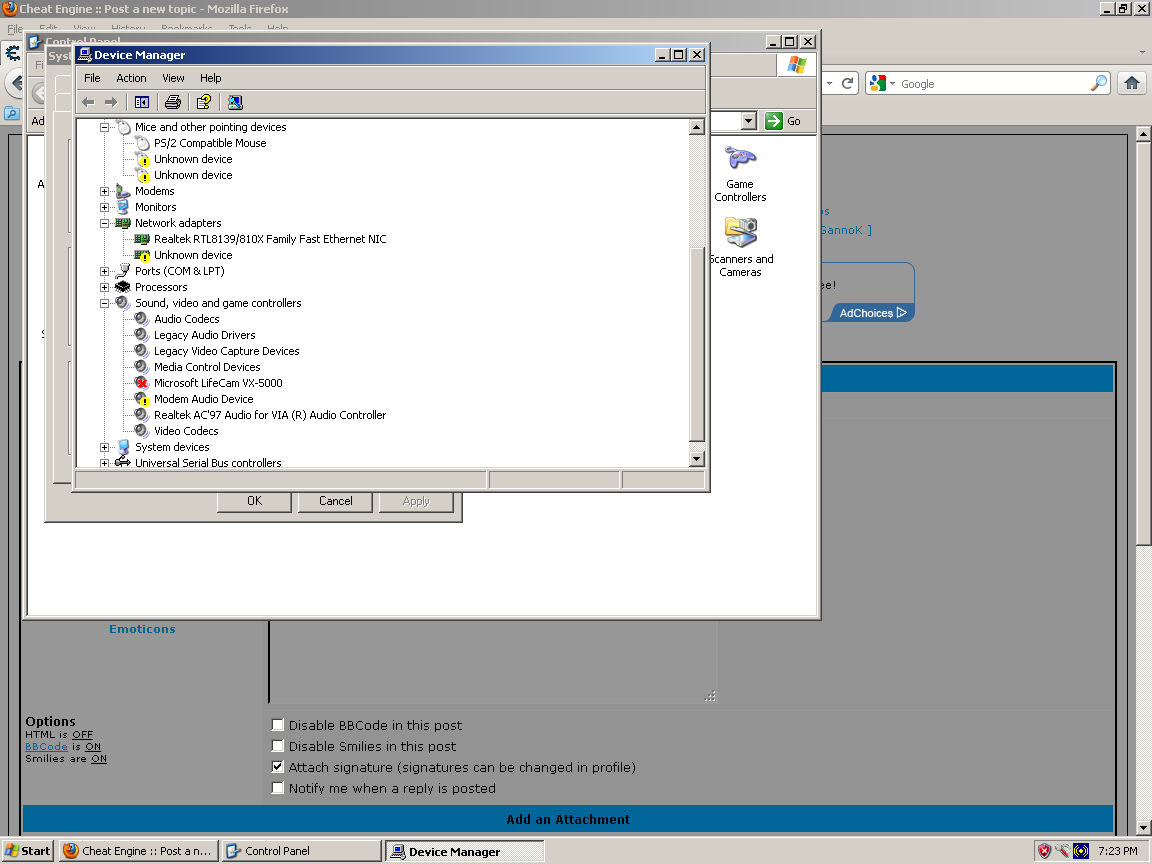Click the Show/Hide Console Tree toolbar icon
Viewport: 1152px width, 864px height.
[142, 102]
